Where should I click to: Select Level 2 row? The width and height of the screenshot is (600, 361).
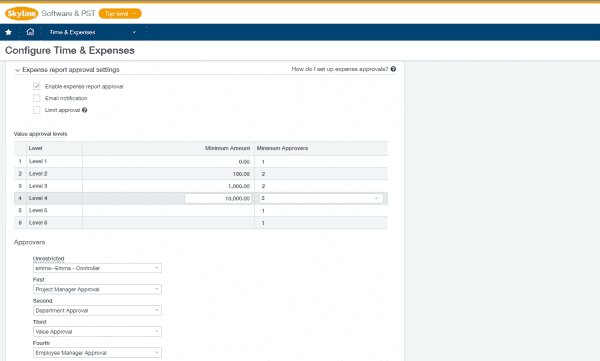click(201, 174)
